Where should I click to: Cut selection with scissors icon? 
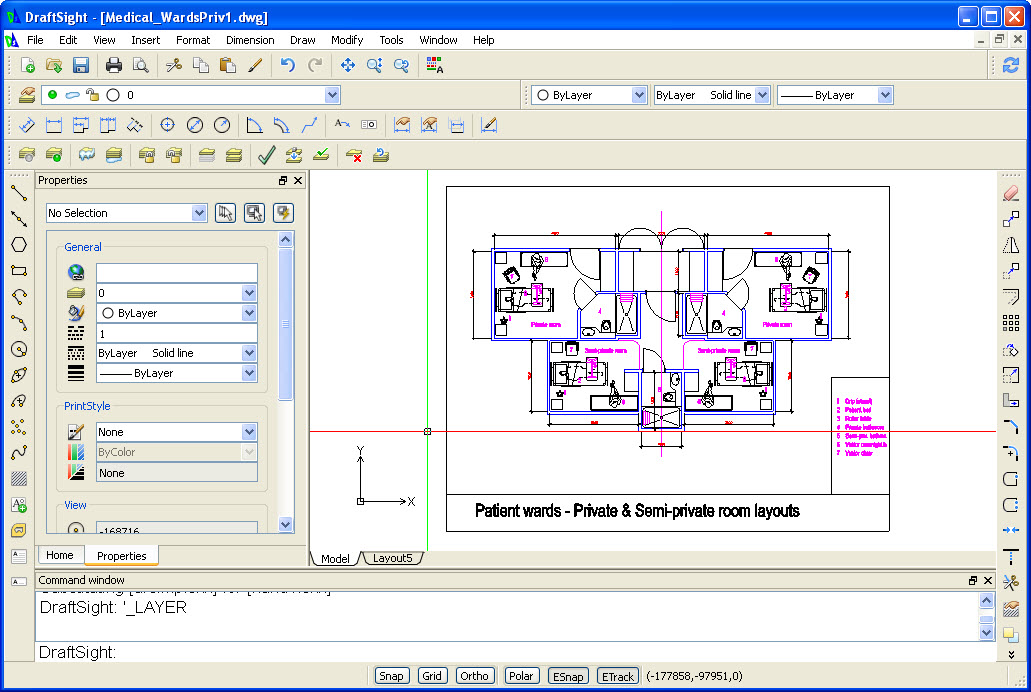pyautogui.click(x=174, y=65)
